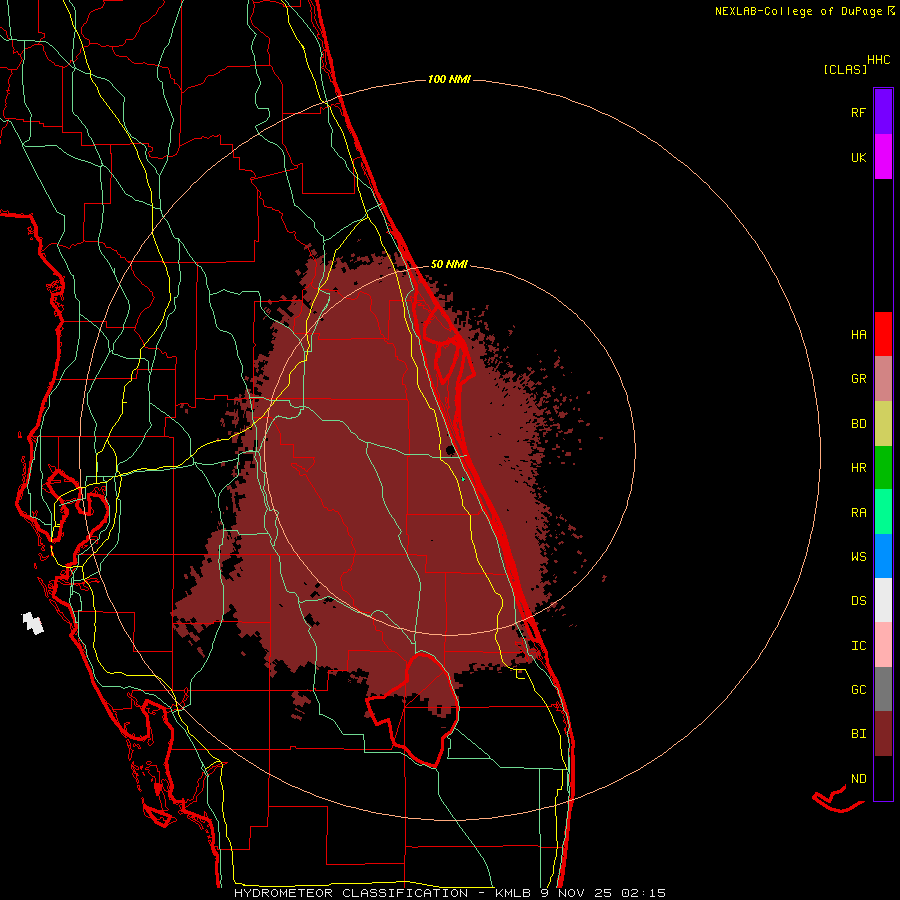Click the DS white legend swatch
Image resolution: width=900 pixels, height=900 pixels.
[x=883, y=600]
